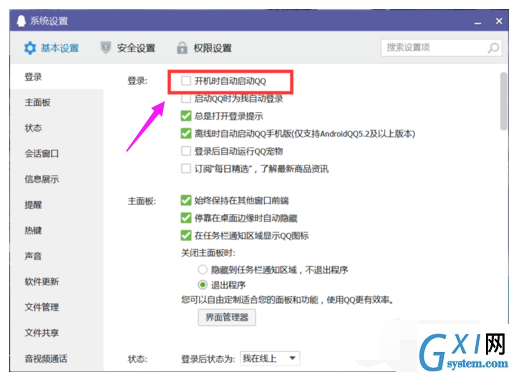This screenshot has height=372, width=515.
Task: Select 热键 in the sidebar
Action: (33, 230)
